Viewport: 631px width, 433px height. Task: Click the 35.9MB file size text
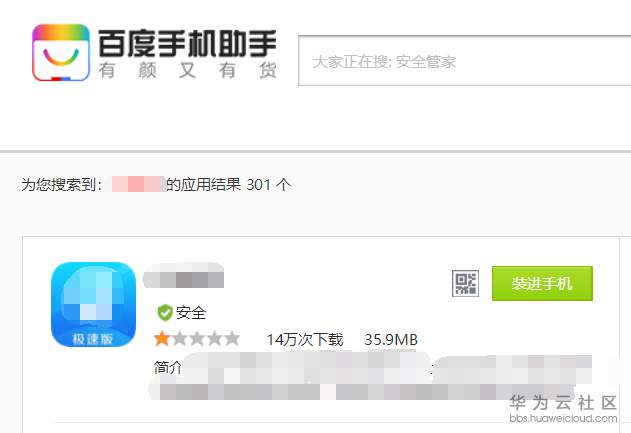391,340
